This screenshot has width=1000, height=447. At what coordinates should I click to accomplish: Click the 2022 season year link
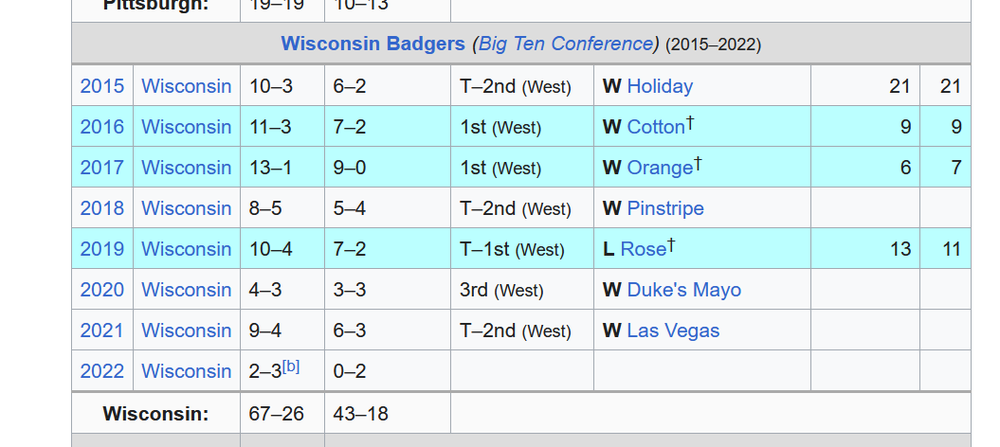(102, 371)
